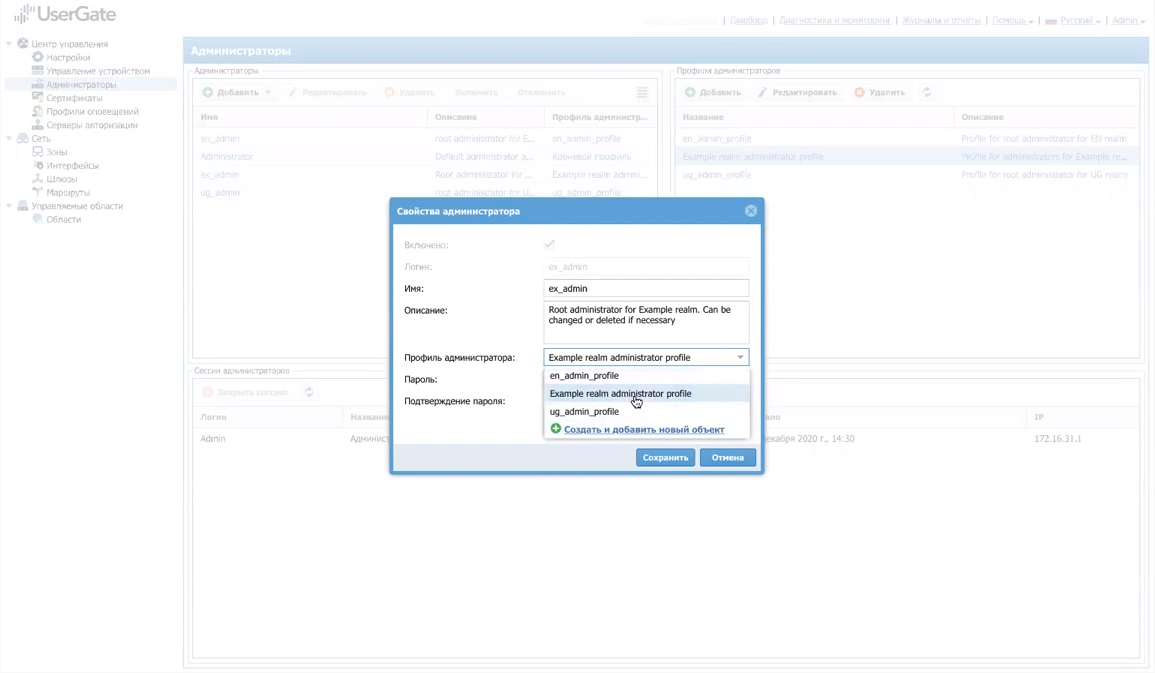Click the Имя input field
Viewport: 1155px width, 673px height.
[x=646, y=289]
